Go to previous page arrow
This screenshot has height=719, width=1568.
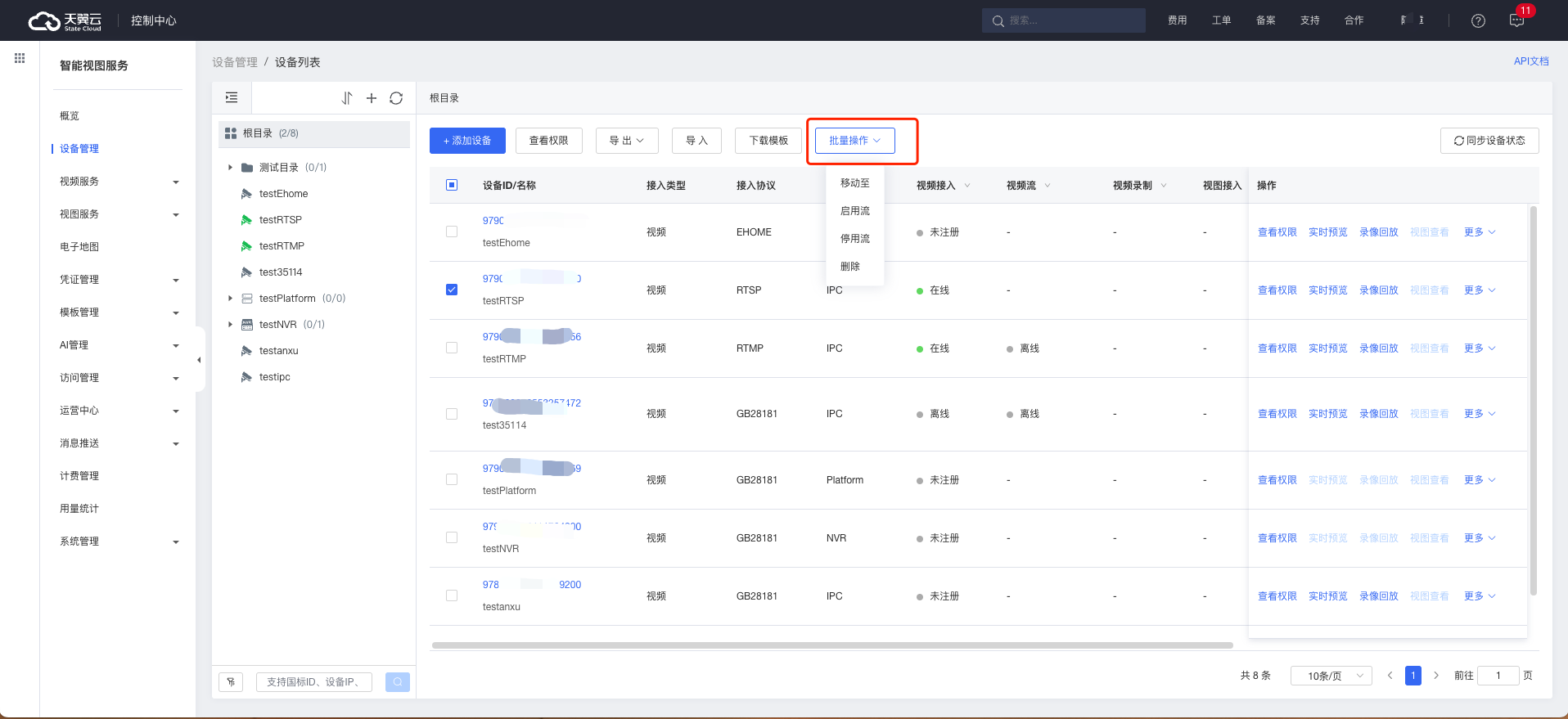tap(1390, 676)
